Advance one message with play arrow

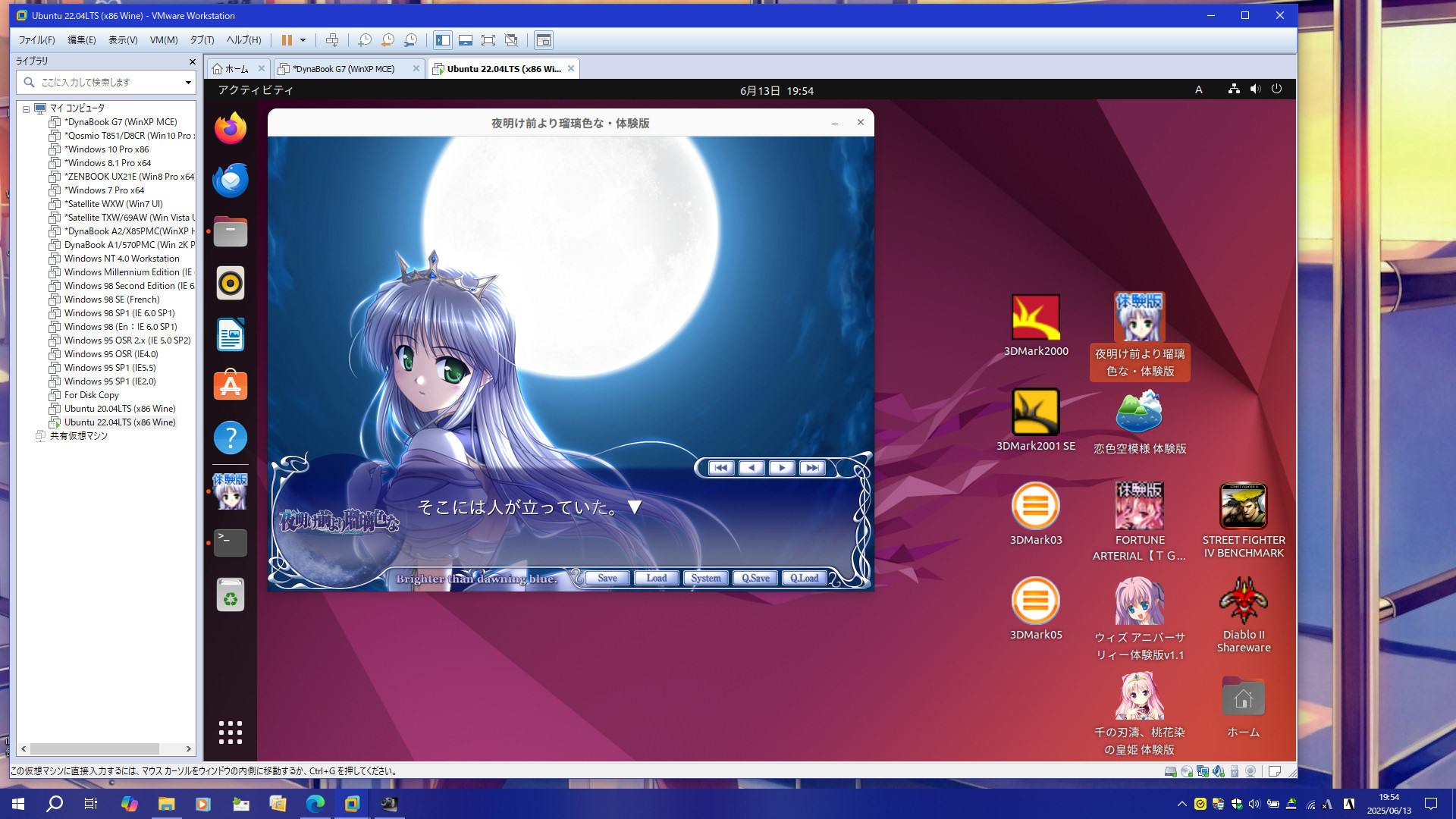(782, 468)
